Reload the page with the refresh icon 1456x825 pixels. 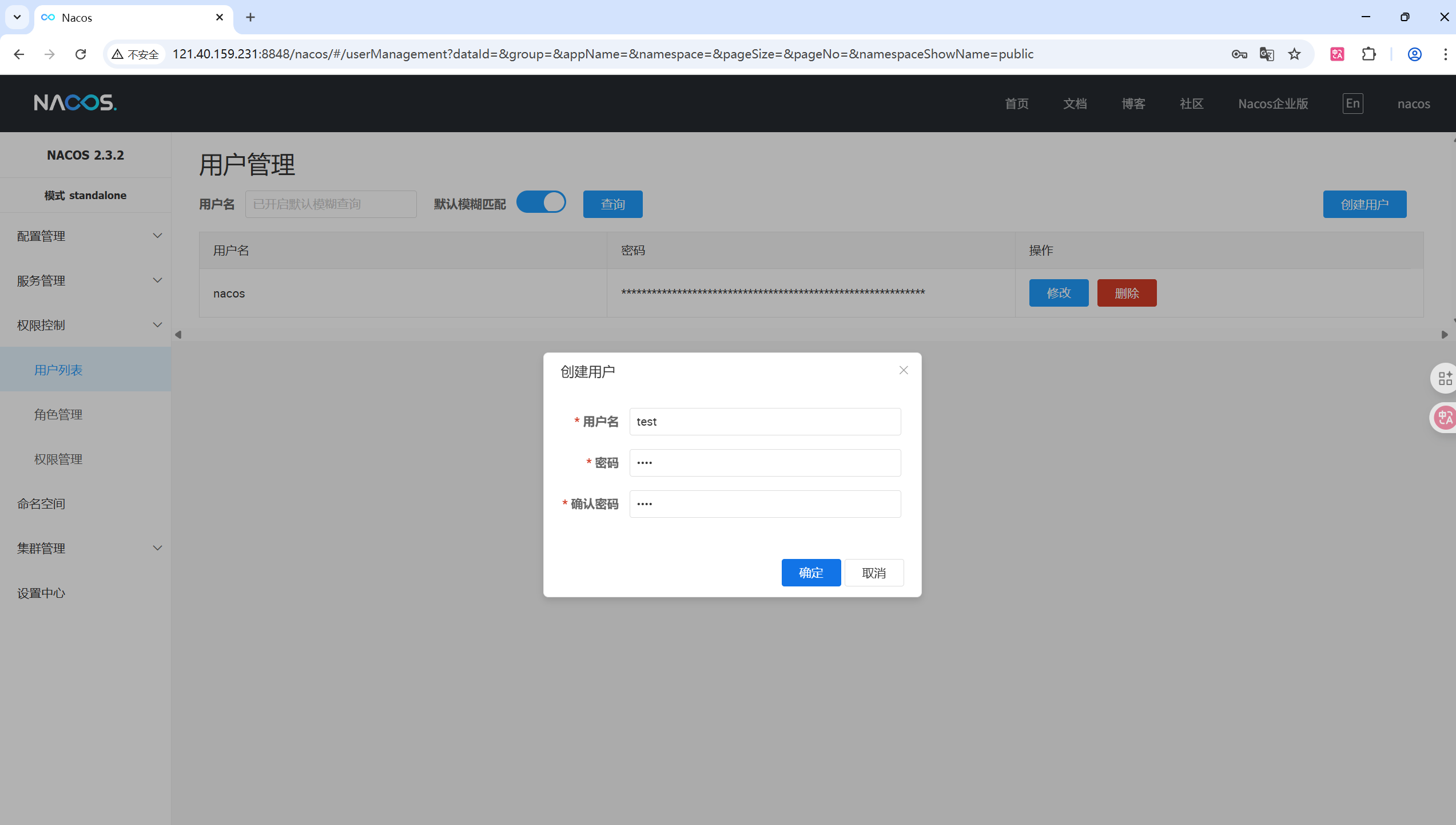click(81, 54)
